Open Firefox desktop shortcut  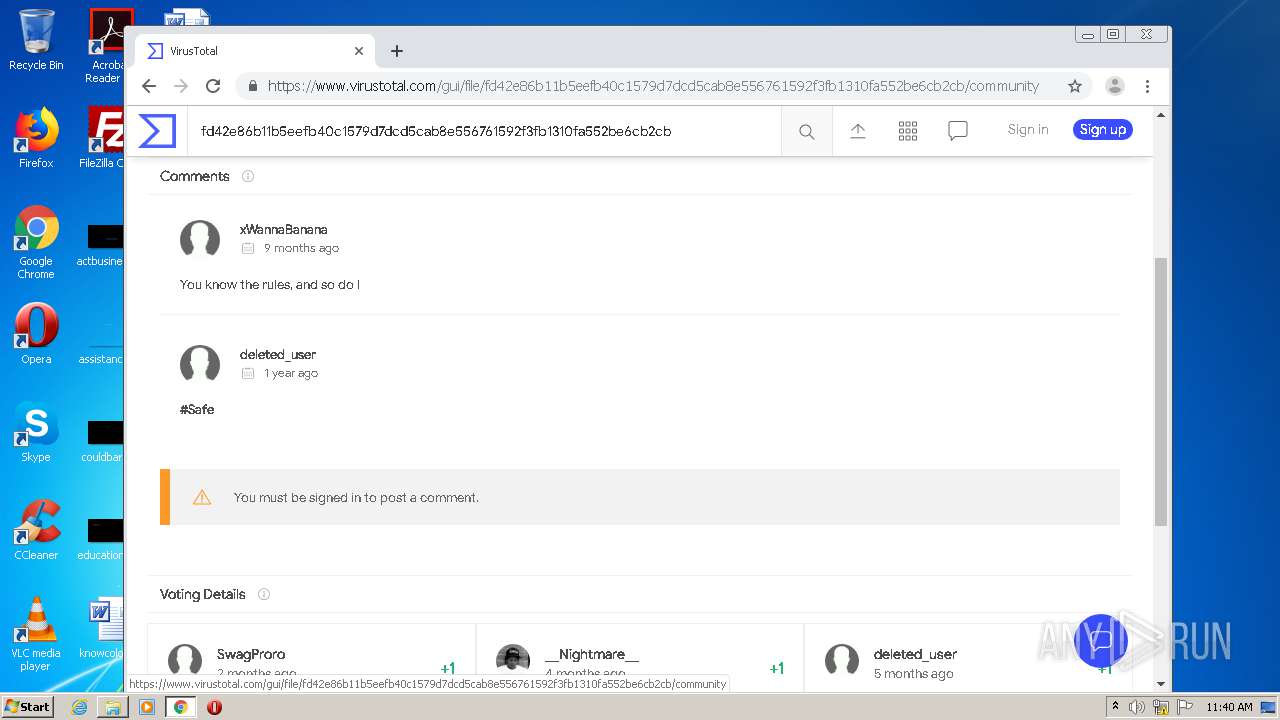(36, 138)
